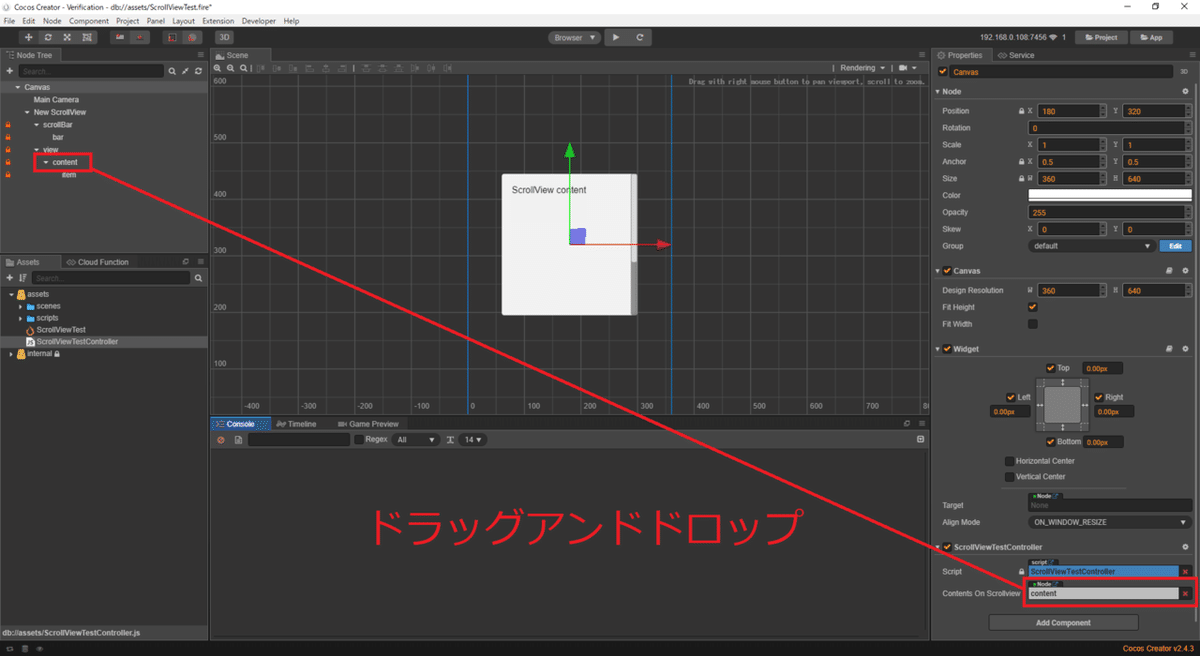Image resolution: width=1200 pixels, height=656 pixels.
Task: Click the Node Tree search magnifier icon
Action: pos(172,71)
